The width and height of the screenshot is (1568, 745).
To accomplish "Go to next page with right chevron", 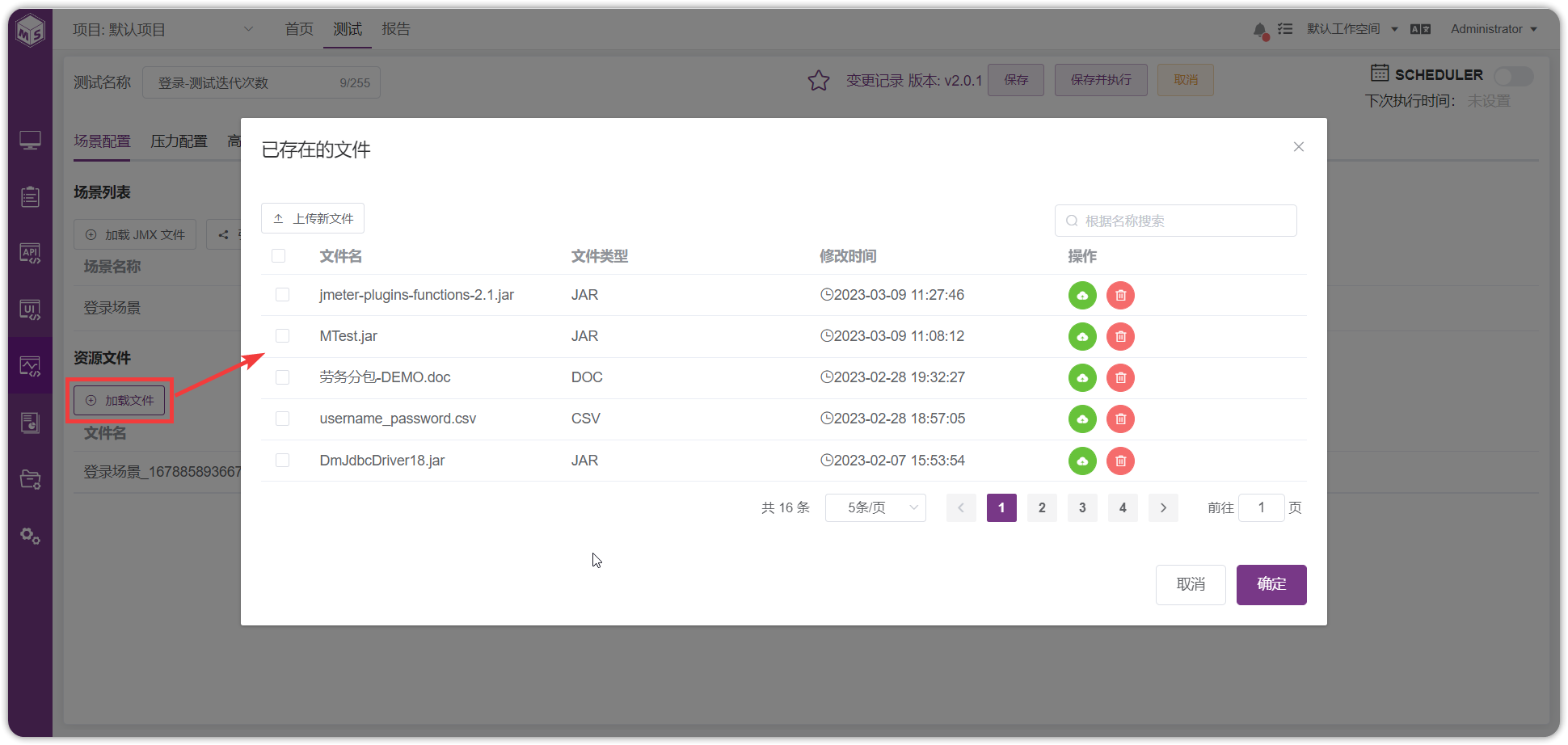I will [1163, 508].
